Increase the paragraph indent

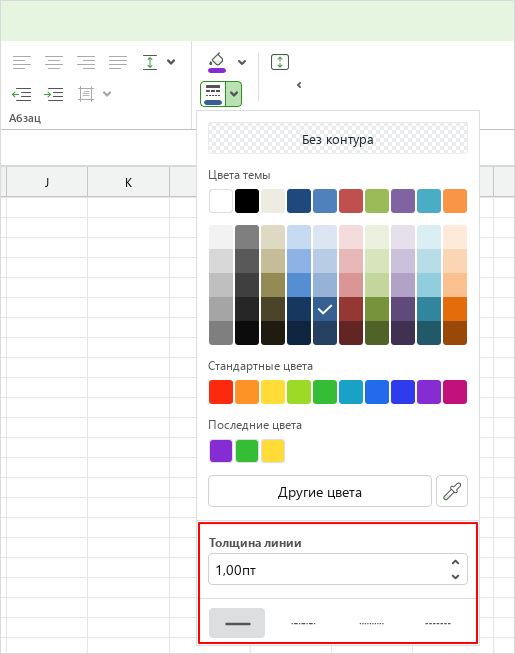coord(54,94)
